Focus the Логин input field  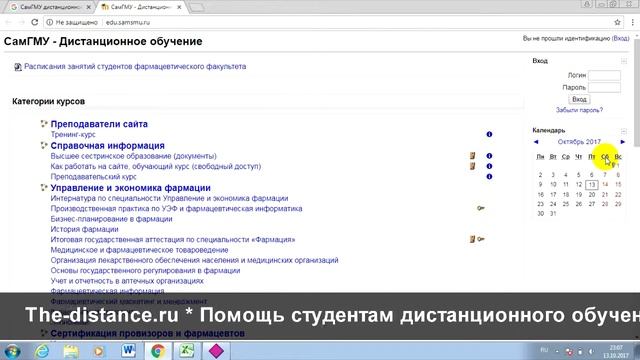[x=604, y=76]
